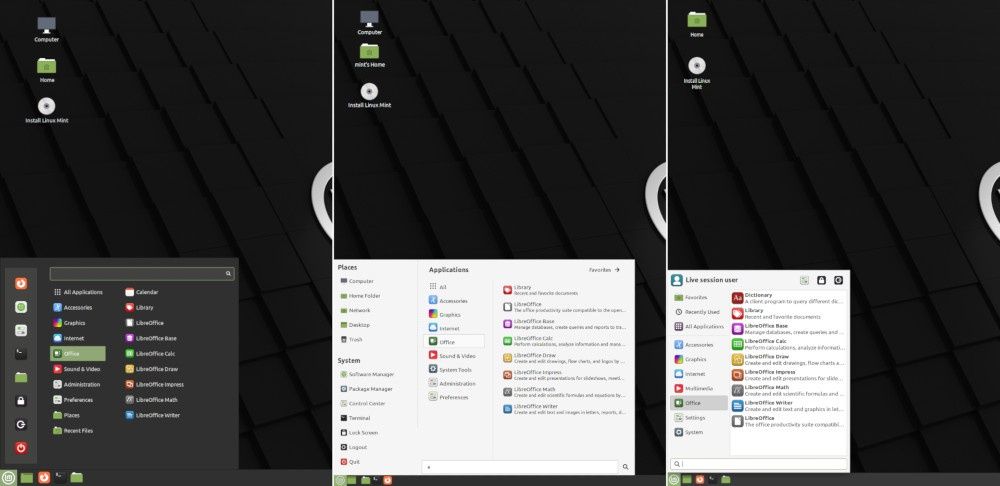Click Mint menu button on the dark menu taskbar
This screenshot has width=1000, height=486.
click(8, 477)
